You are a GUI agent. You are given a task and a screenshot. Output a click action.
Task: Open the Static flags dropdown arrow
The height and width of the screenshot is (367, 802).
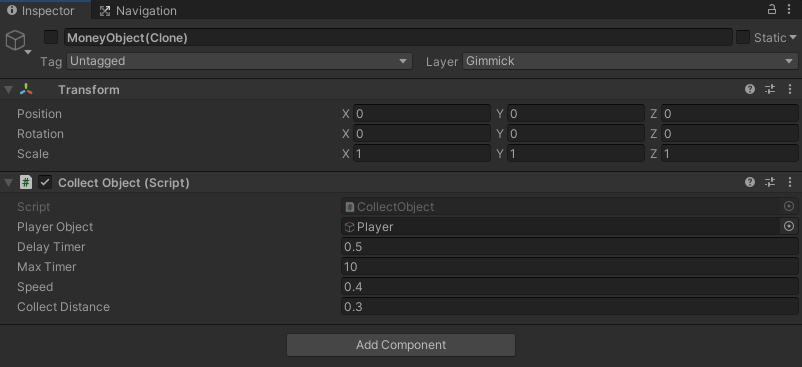click(x=793, y=37)
